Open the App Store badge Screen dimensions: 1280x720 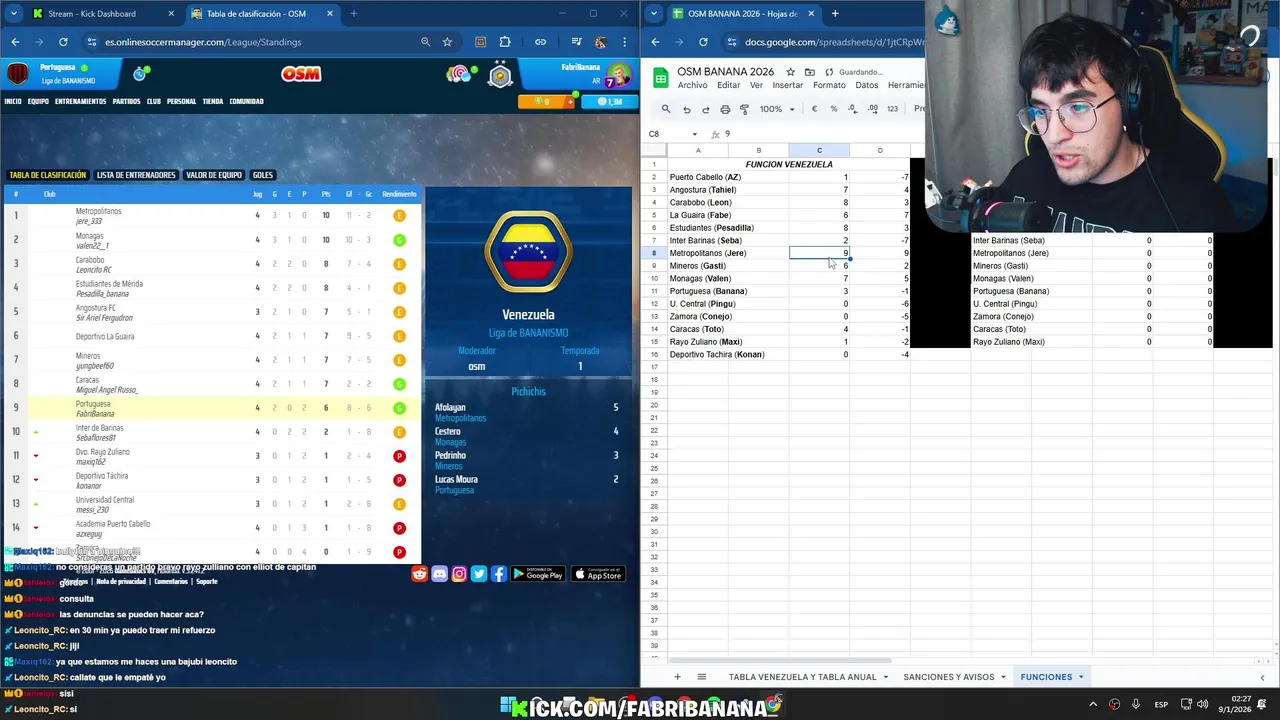(x=598, y=574)
